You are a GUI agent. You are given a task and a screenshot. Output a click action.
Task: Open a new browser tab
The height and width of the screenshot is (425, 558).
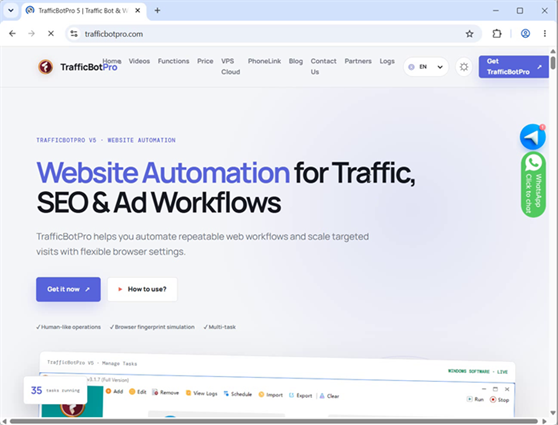(x=157, y=11)
